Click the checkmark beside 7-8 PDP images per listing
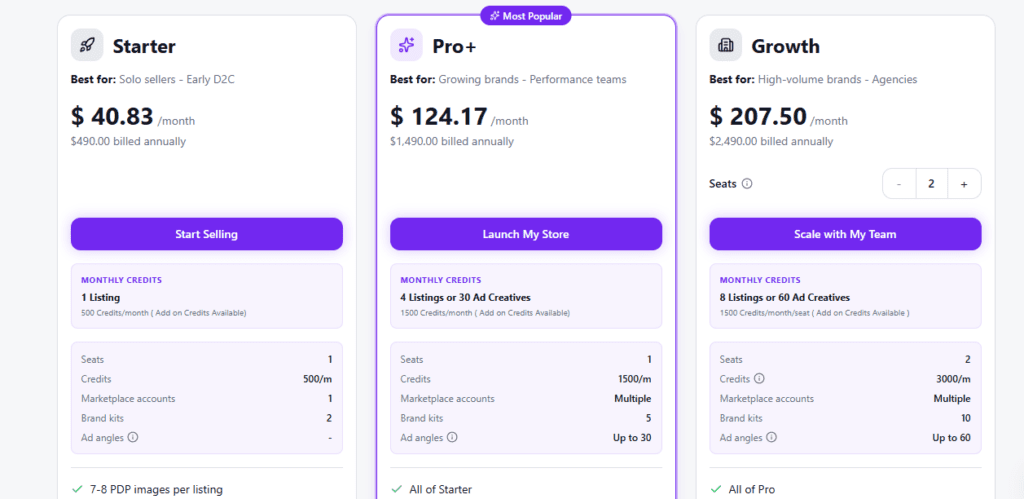This screenshot has width=1024, height=499. click(77, 489)
